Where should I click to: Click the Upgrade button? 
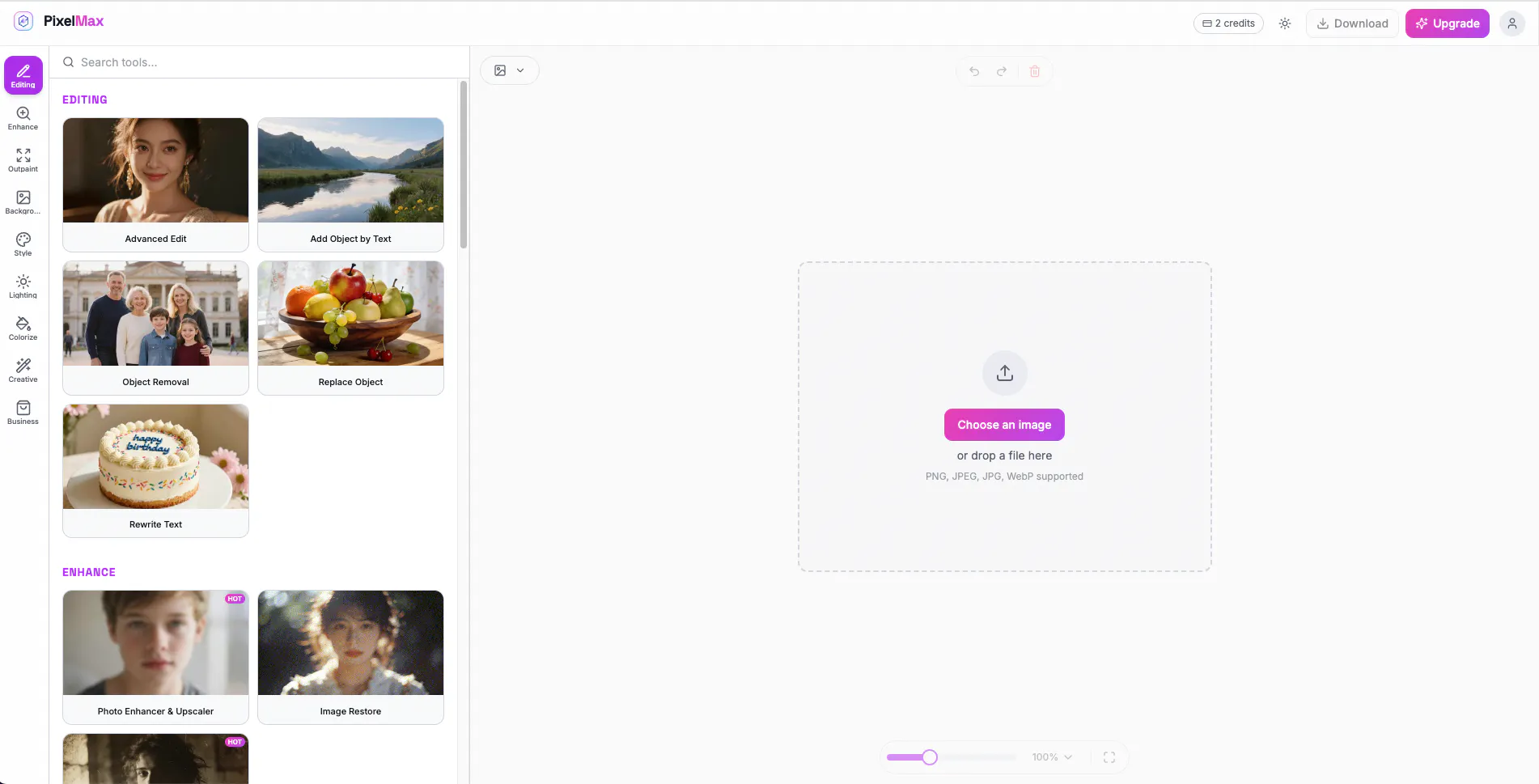(1448, 23)
